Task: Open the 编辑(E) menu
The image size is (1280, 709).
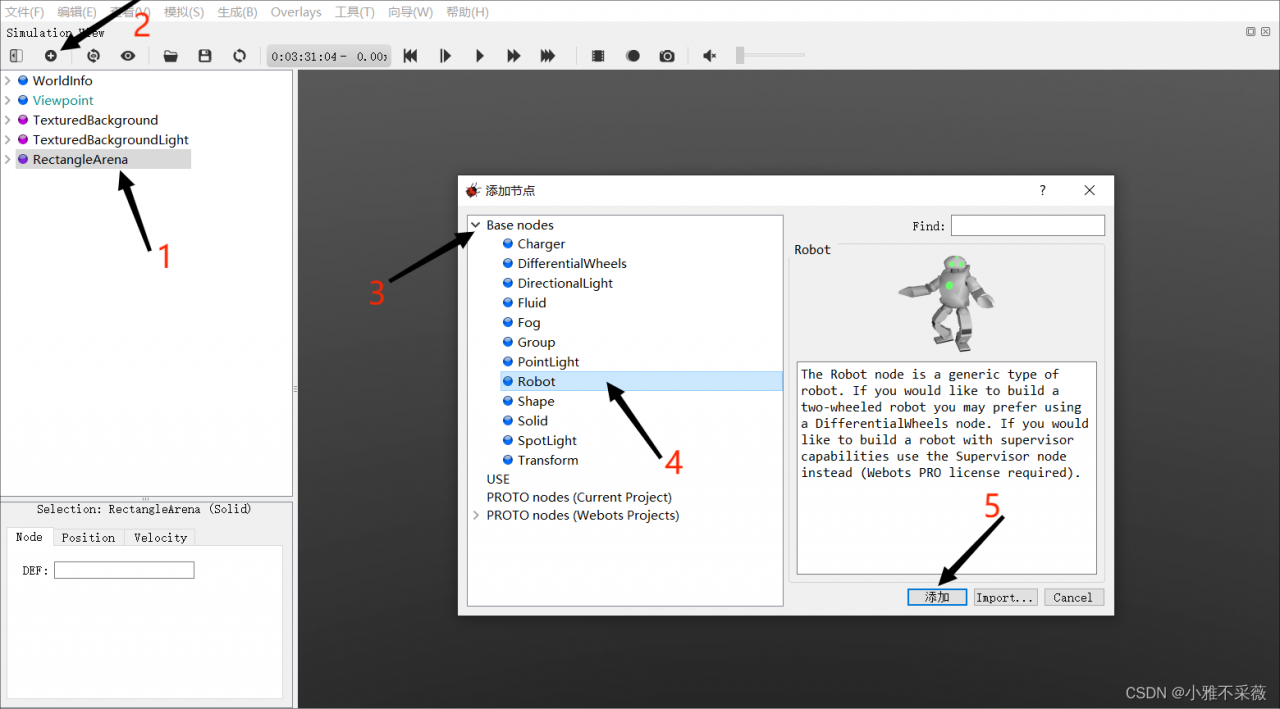Action: tap(77, 12)
